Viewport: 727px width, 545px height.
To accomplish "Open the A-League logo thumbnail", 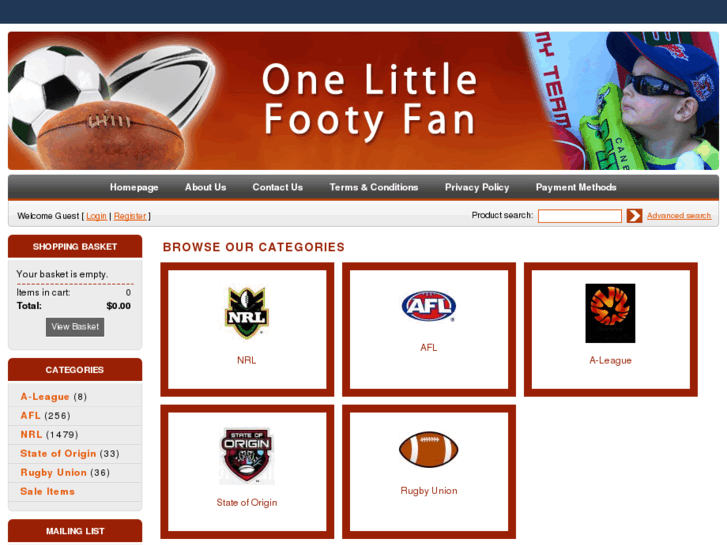I will click(x=610, y=313).
